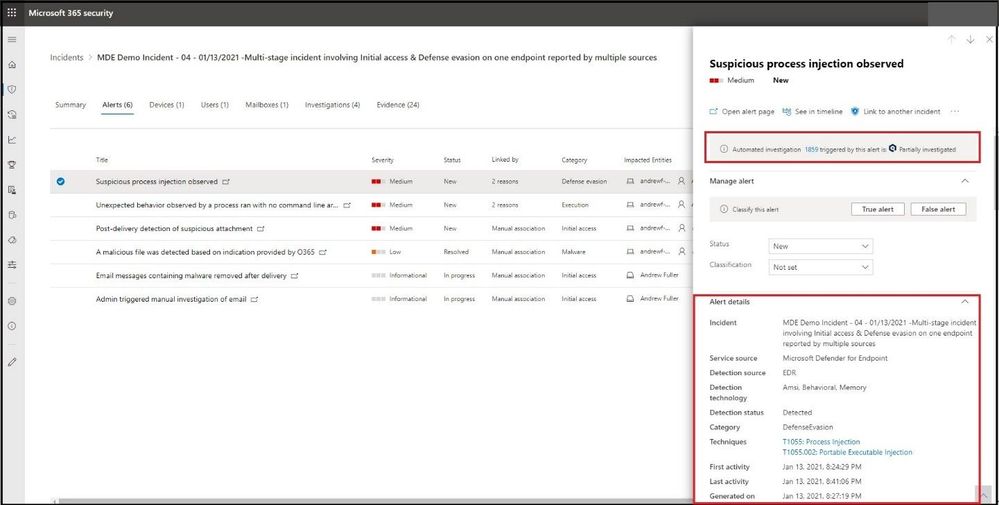Select 'A malicious file was detected' row title

[205, 252]
